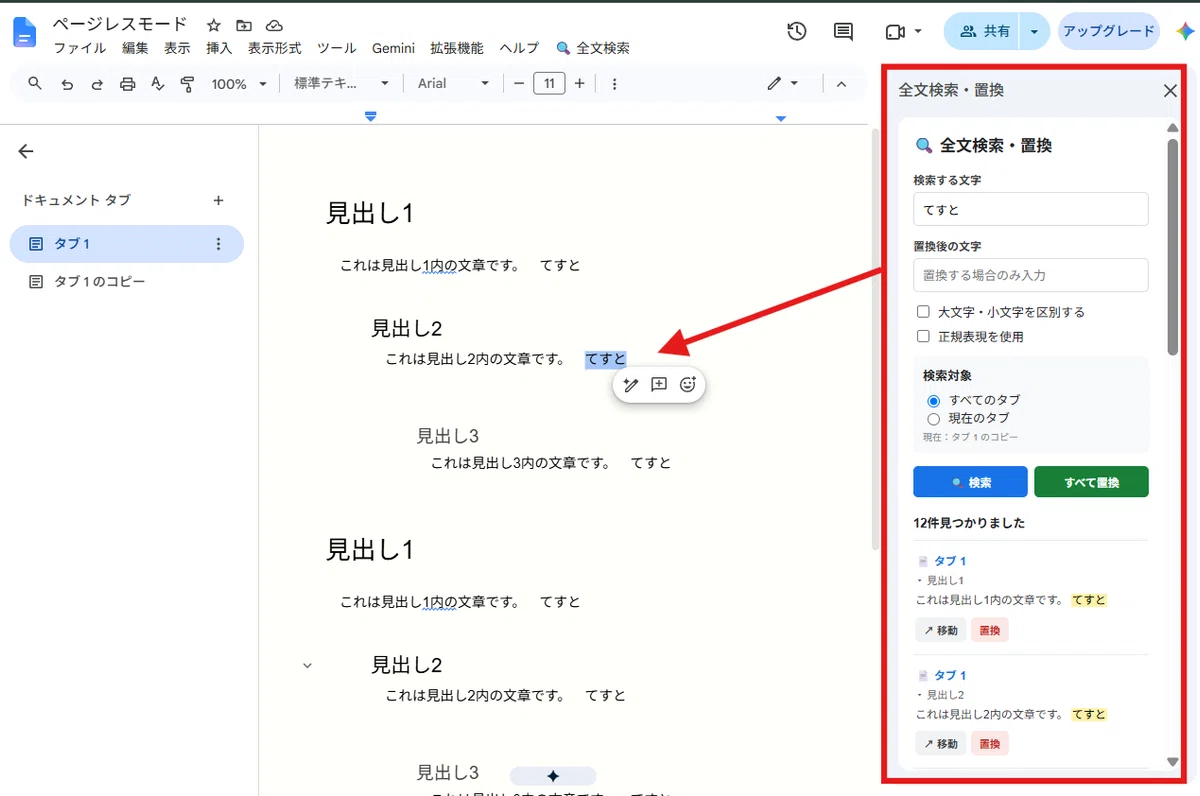The image size is (1200, 796).
Task: Click the blue 検索 button
Action: (x=970, y=482)
